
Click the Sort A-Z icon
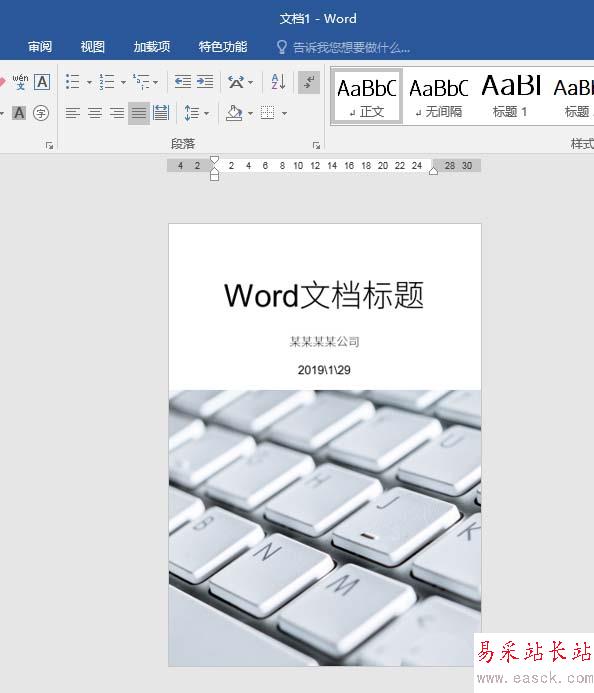click(x=278, y=82)
